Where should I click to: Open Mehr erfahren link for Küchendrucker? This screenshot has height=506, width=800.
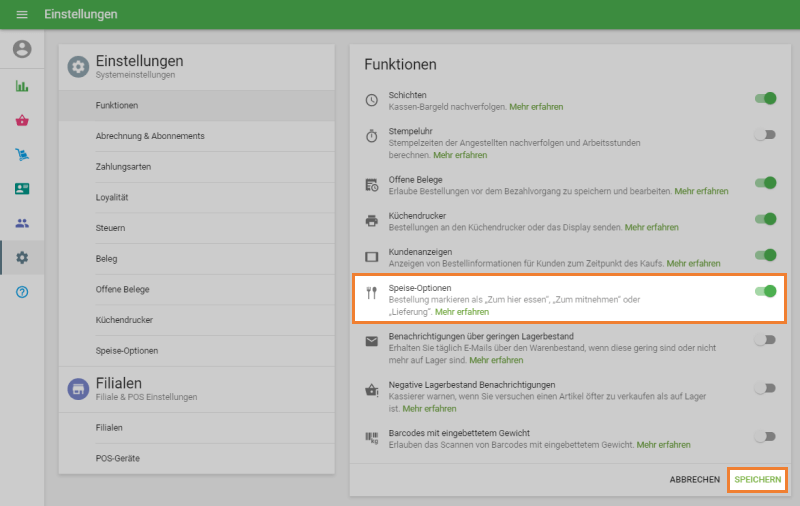[651, 227]
